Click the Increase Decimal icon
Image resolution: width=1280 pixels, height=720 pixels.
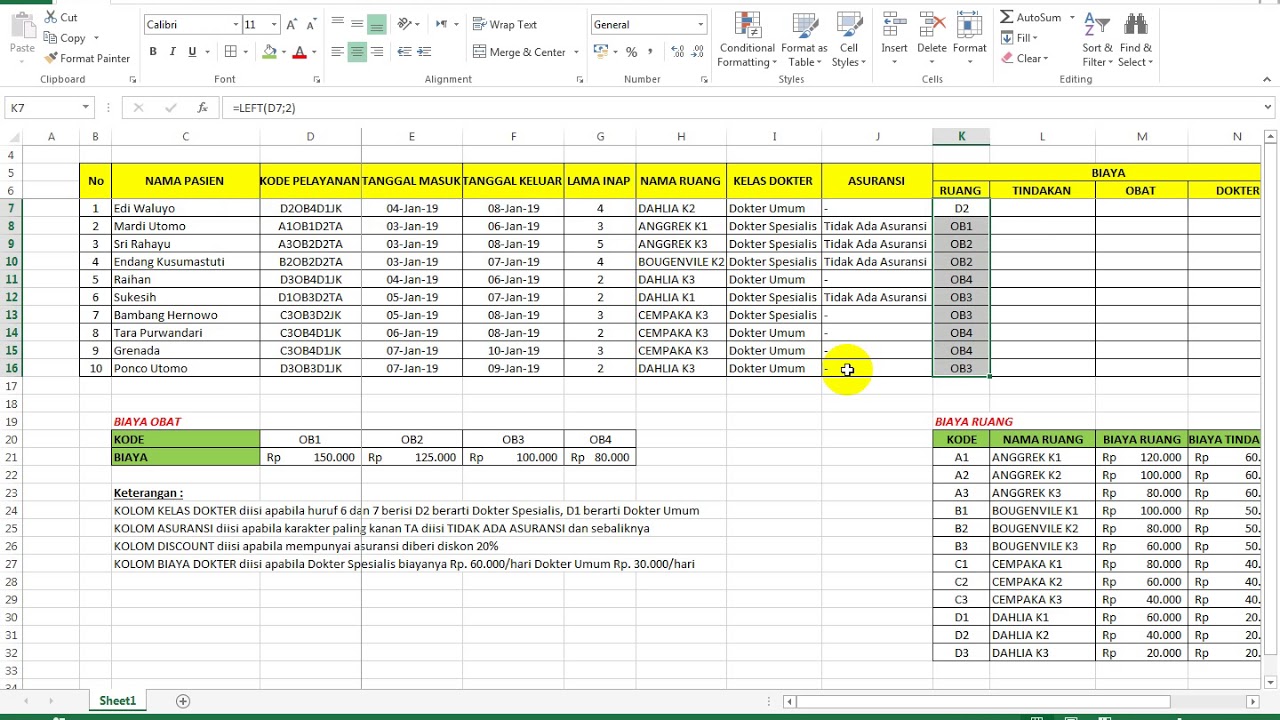pos(675,52)
